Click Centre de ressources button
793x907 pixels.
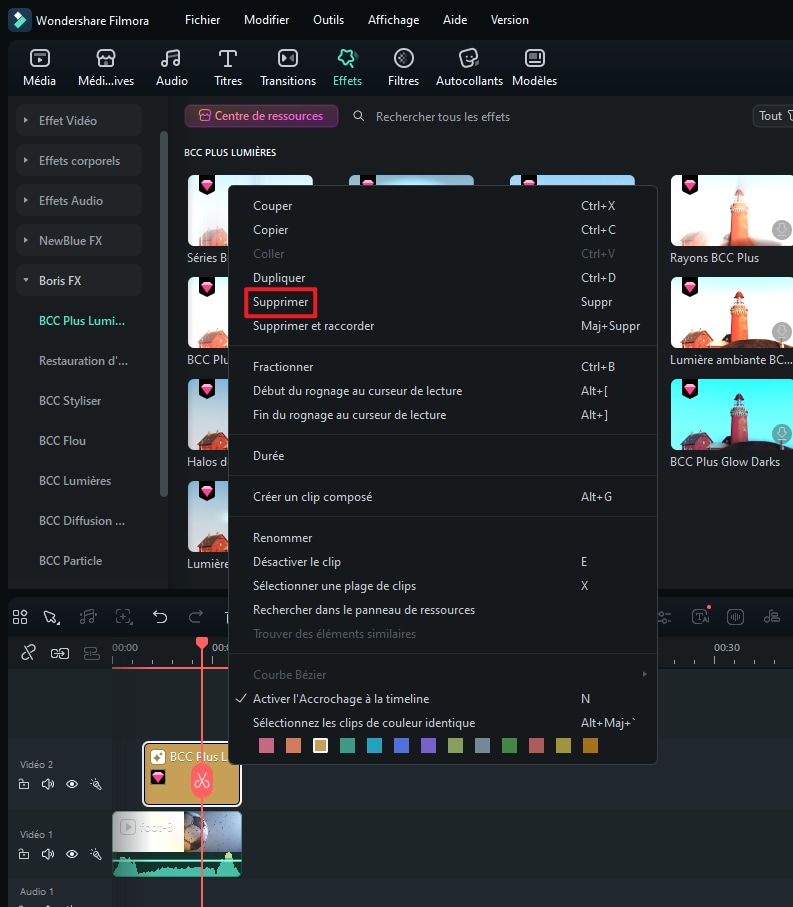pos(261,116)
